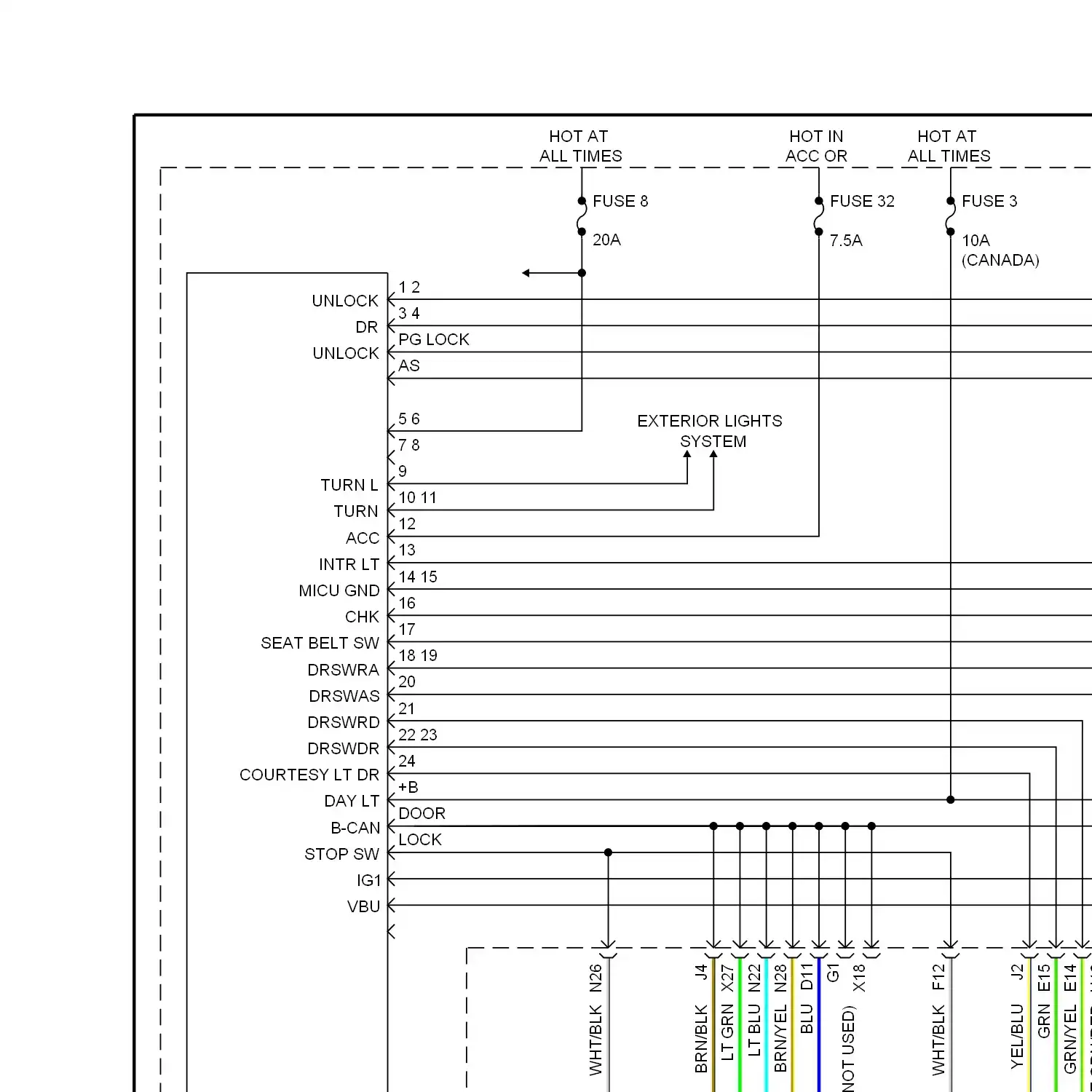Click the TURN L signal label

coord(349,485)
